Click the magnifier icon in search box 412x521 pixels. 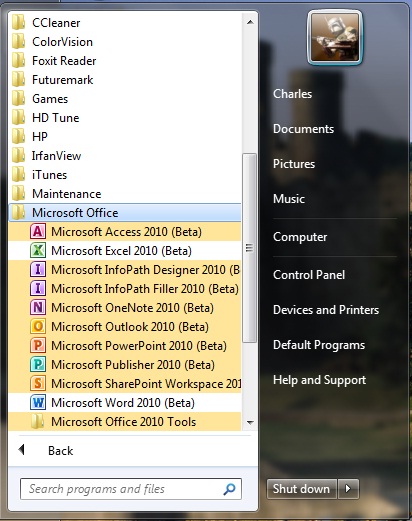(229, 489)
